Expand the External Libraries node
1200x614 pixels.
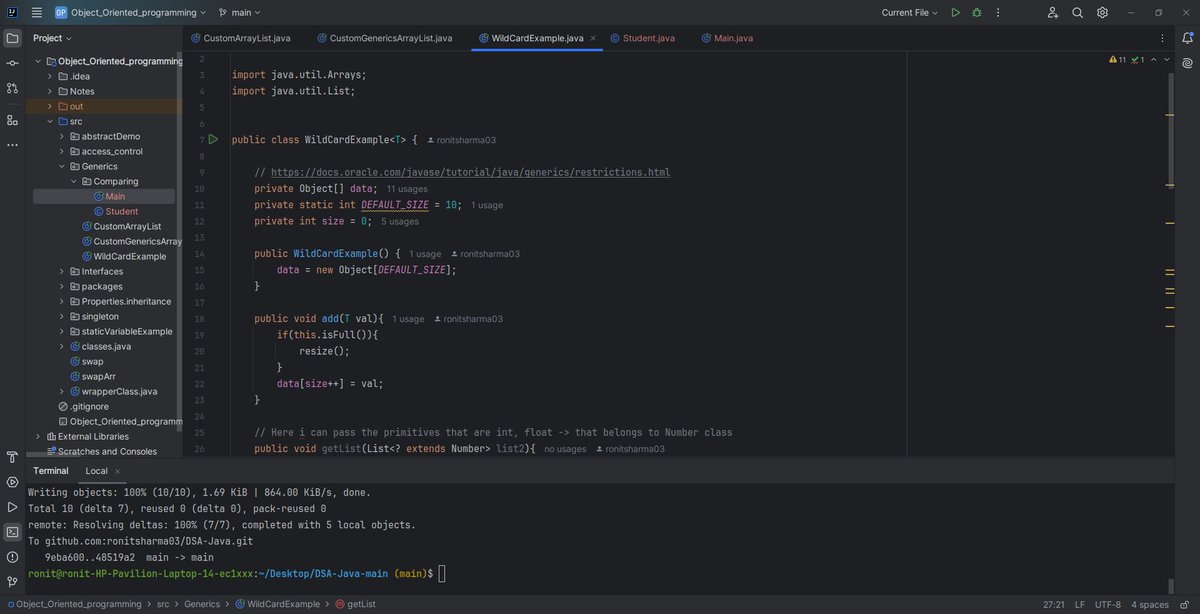[37, 436]
